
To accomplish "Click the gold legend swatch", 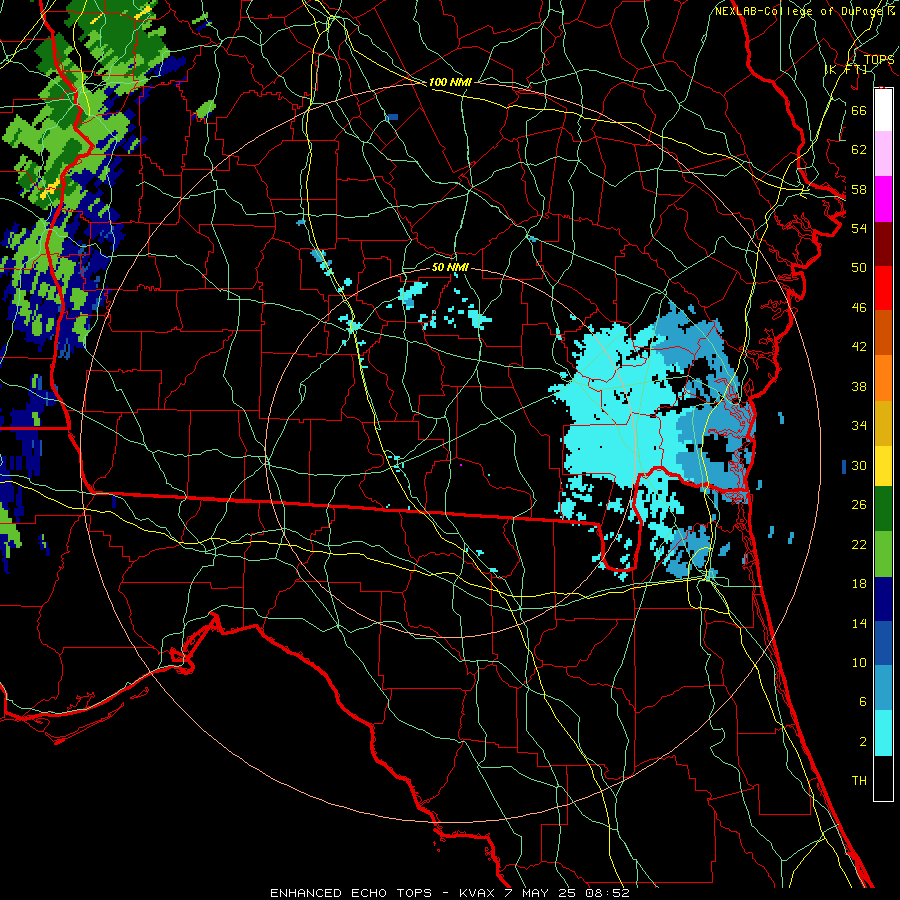I will click(883, 423).
